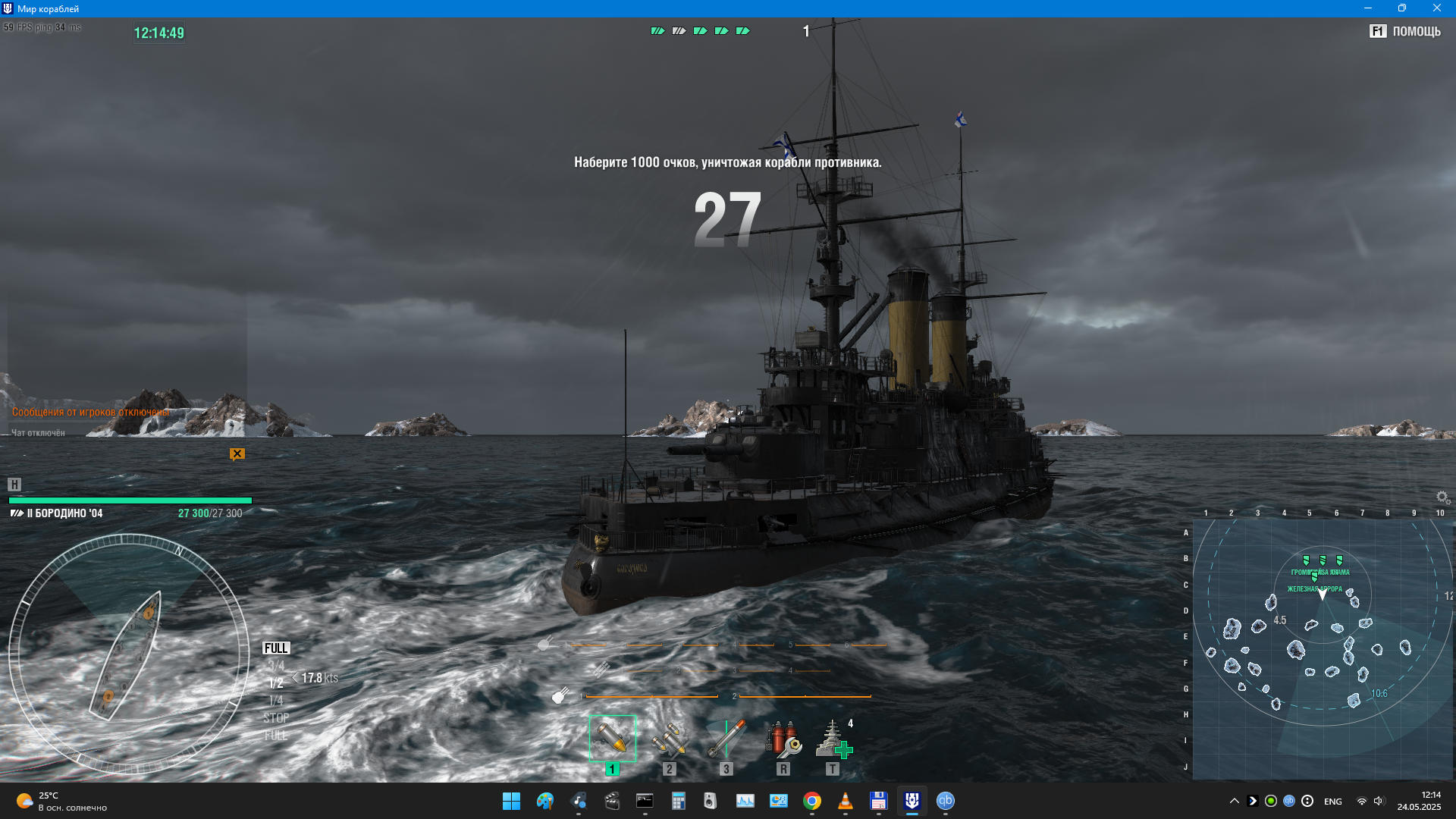Screen dimensions: 1456x819
Task: Set engine telegraph to FULL
Action: pos(276,648)
